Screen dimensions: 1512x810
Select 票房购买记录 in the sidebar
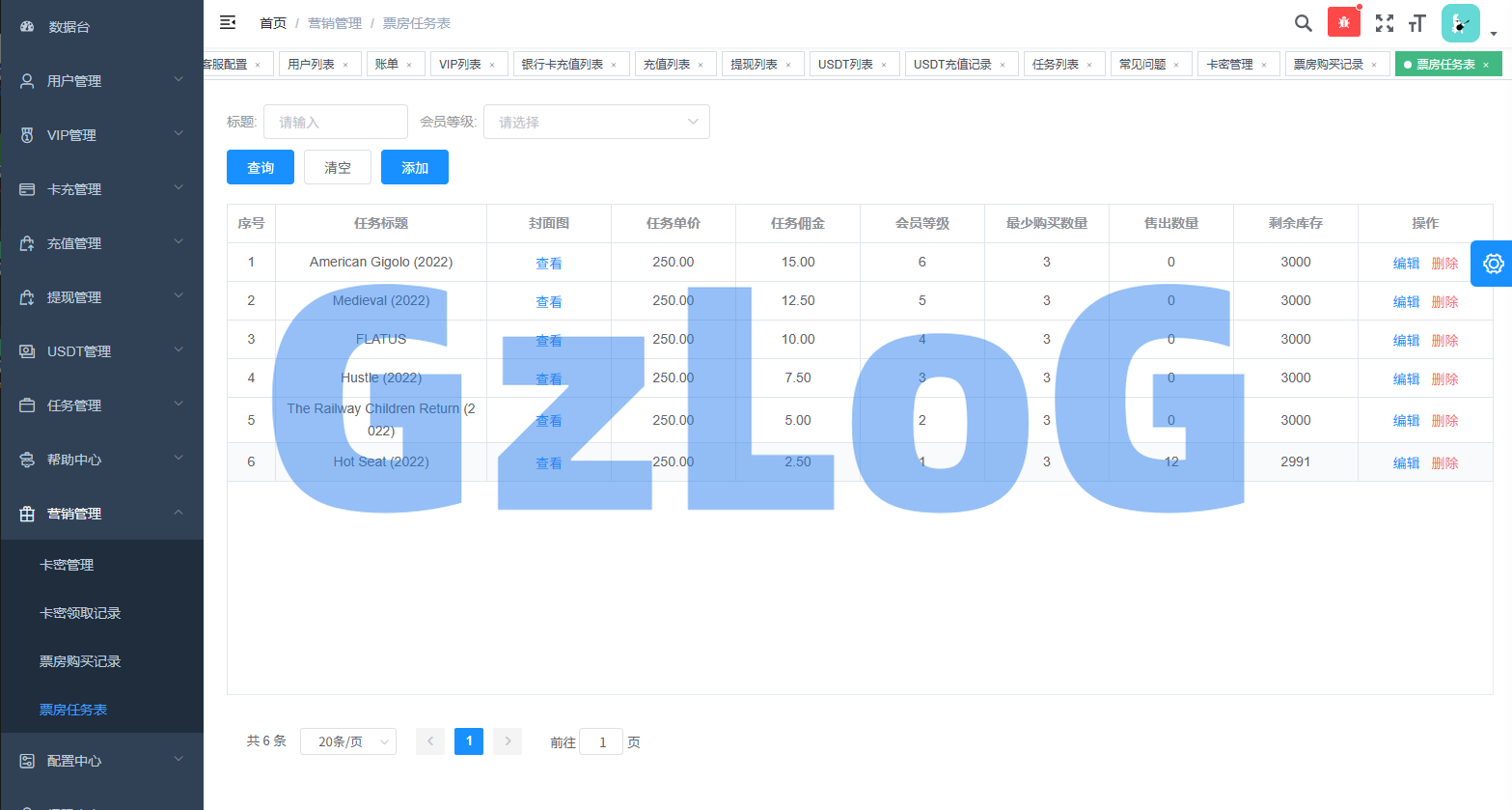coord(80,661)
